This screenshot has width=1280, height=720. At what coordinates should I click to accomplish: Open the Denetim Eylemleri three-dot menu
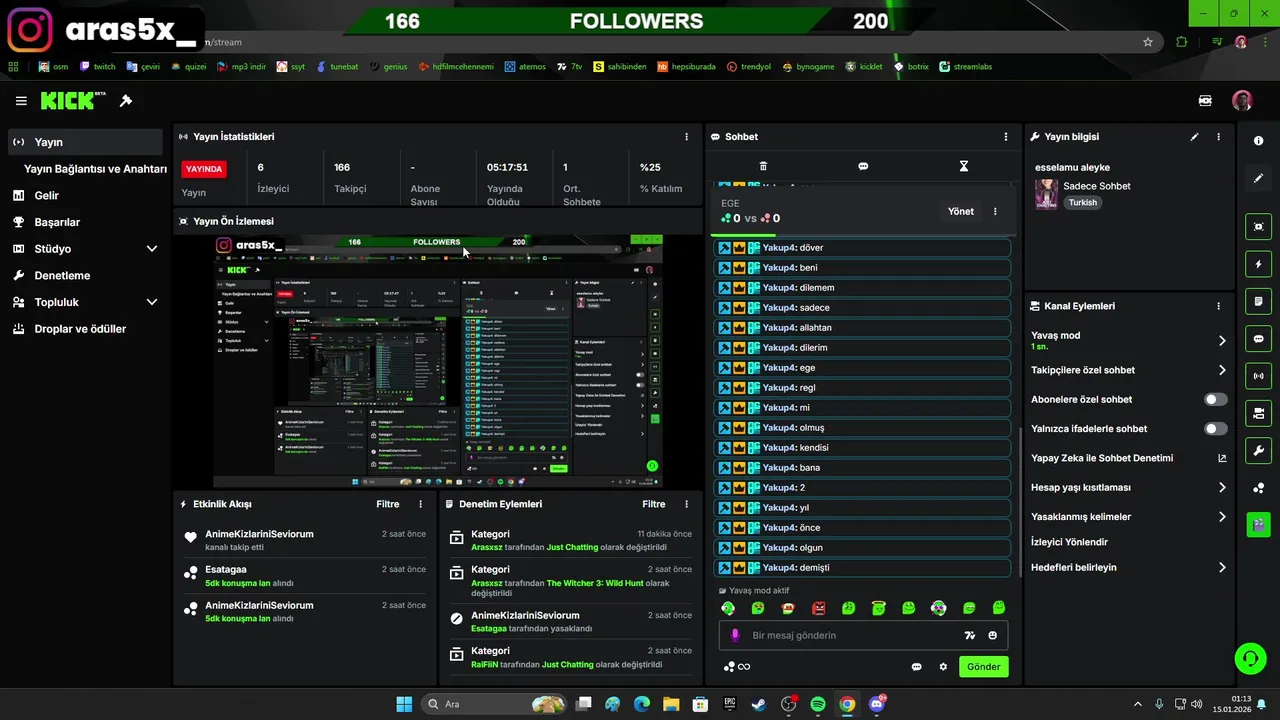pyautogui.click(x=686, y=505)
